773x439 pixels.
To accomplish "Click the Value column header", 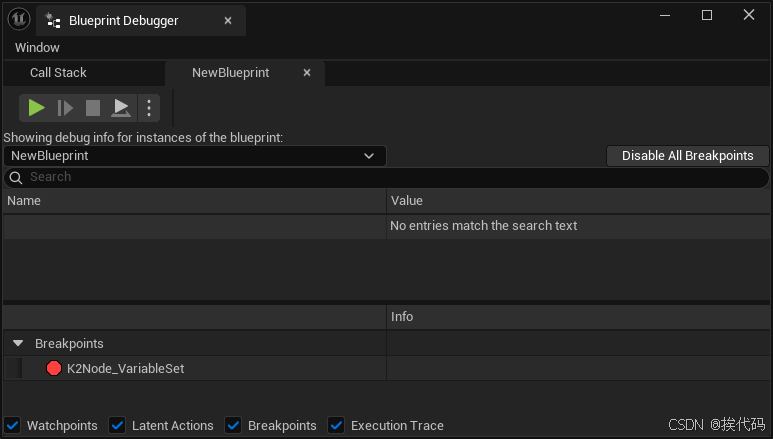I will pyautogui.click(x=578, y=201).
